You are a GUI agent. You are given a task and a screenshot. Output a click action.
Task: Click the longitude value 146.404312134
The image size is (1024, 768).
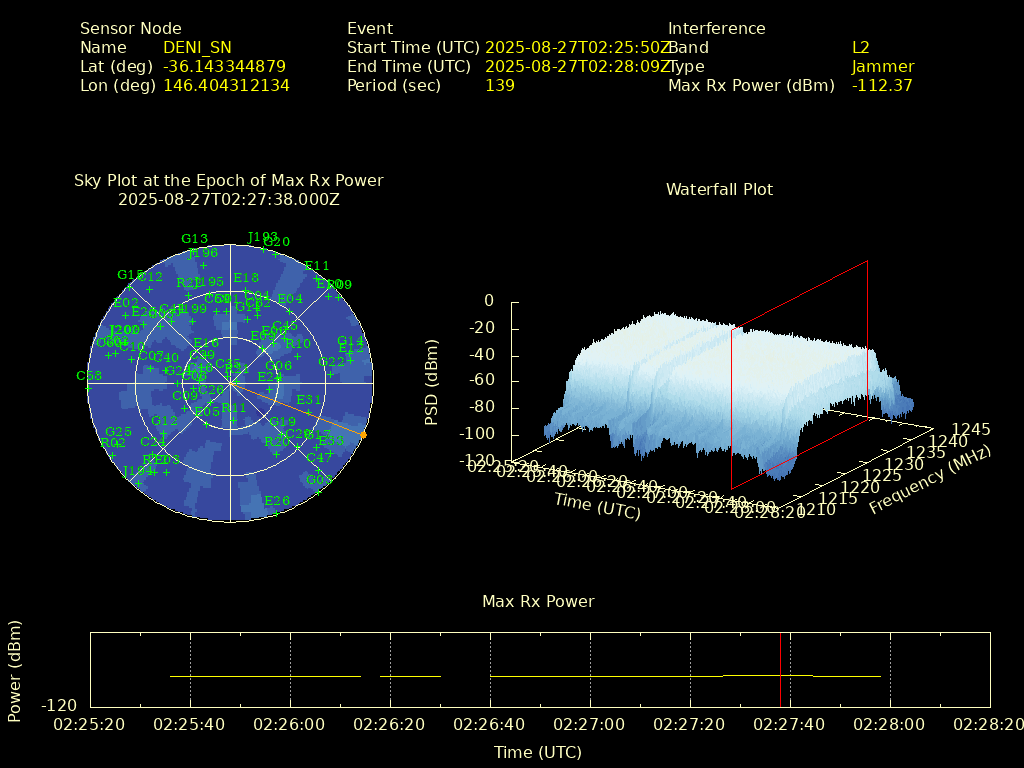click(x=226, y=86)
